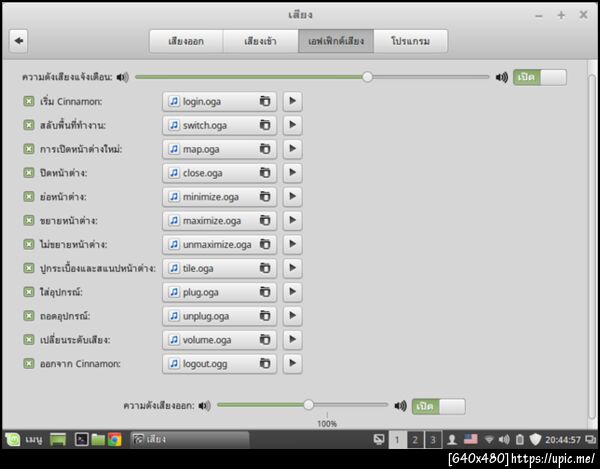Open file chooser for unplug.oga

[x=219, y=316]
